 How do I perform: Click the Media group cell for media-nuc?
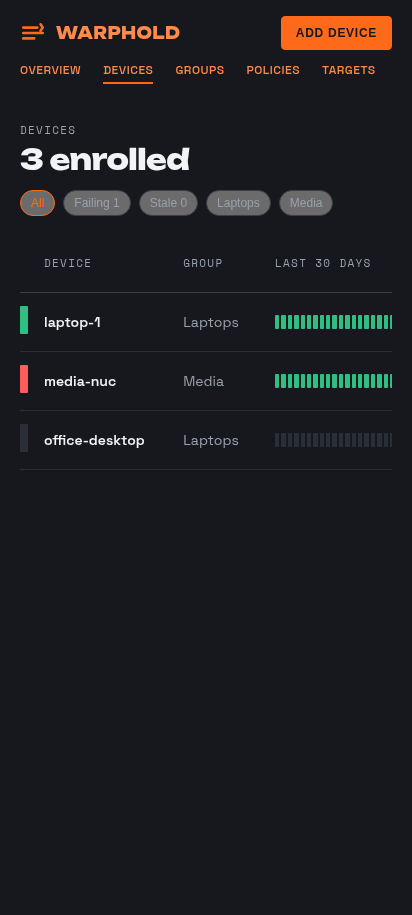[x=203, y=381]
